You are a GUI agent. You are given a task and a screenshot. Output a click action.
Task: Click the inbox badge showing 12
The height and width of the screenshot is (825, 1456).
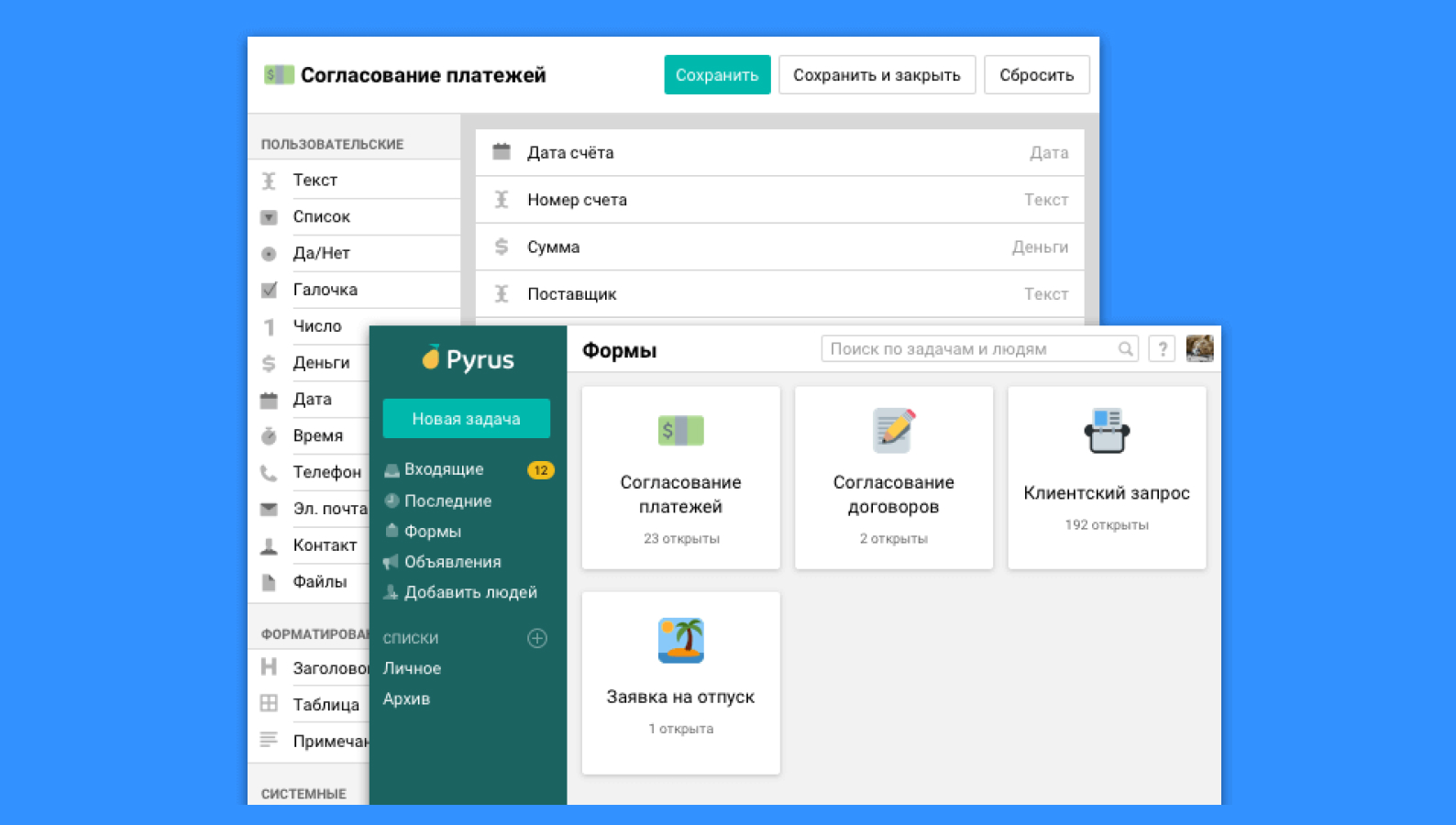pyautogui.click(x=541, y=470)
